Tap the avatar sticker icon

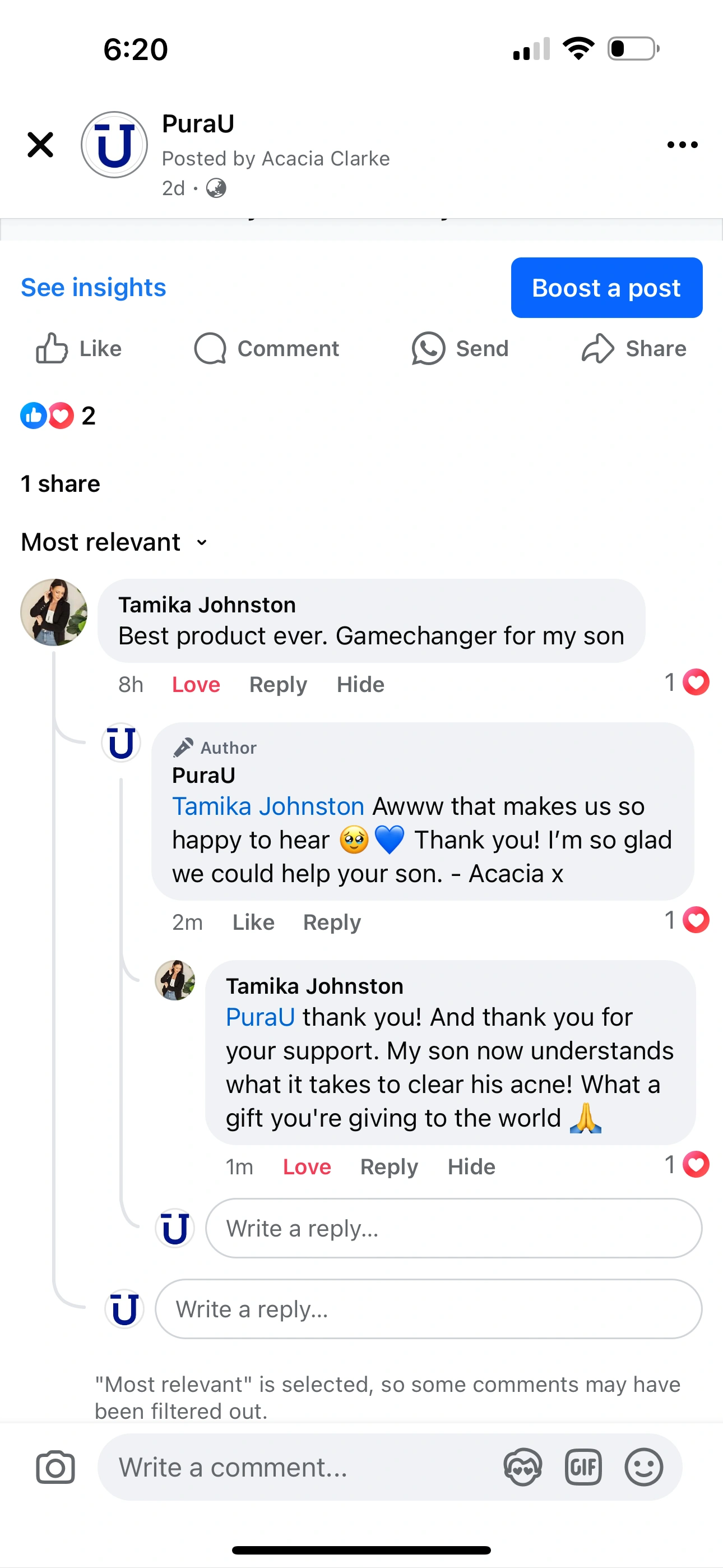[x=523, y=1468]
